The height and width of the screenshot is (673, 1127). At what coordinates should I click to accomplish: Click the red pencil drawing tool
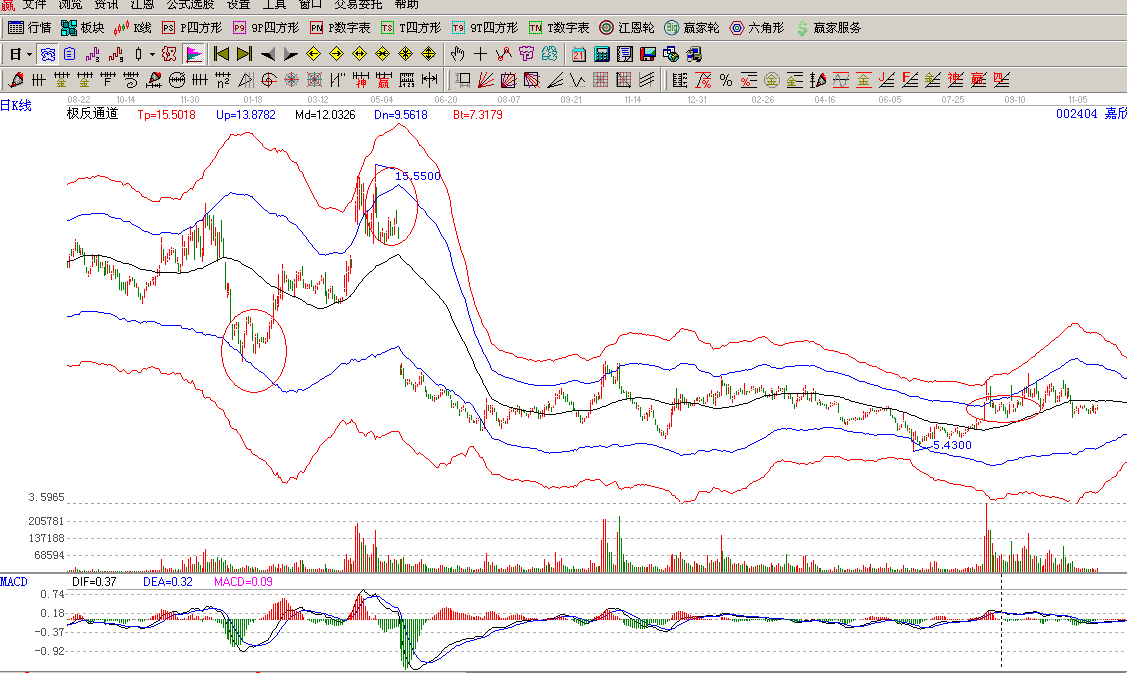tap(15, 80)
